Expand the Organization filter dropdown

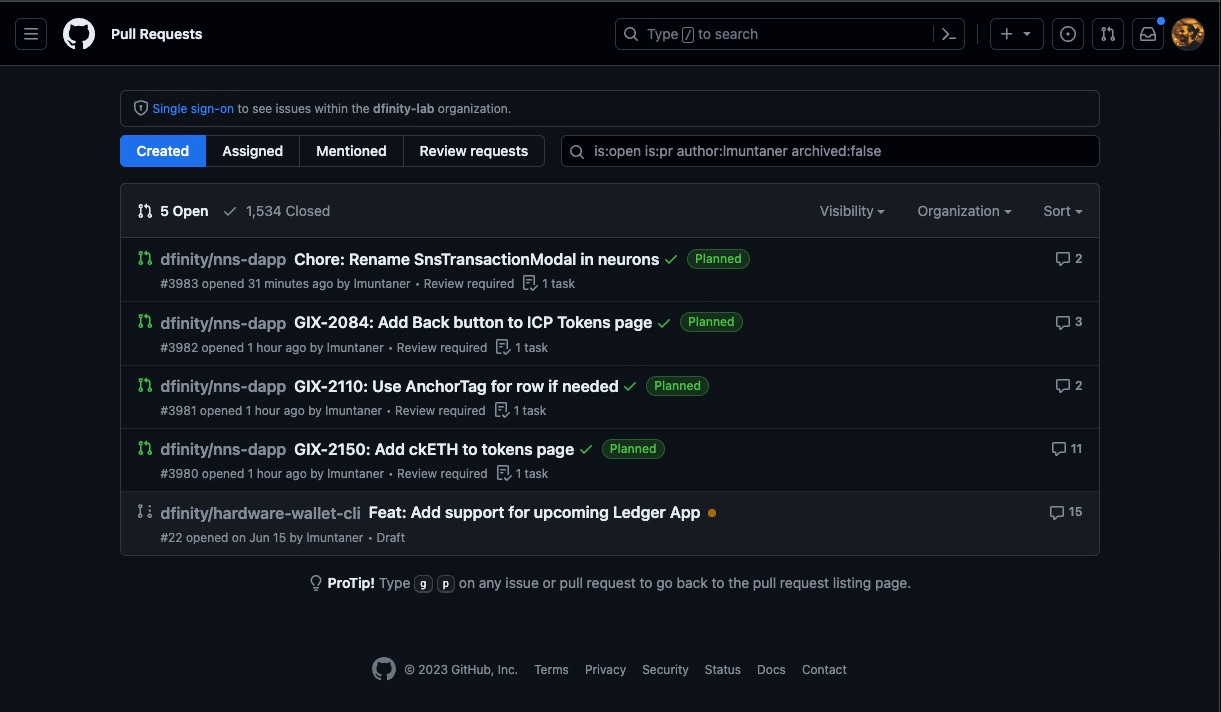pyautogui.click(x=964, y=211)
